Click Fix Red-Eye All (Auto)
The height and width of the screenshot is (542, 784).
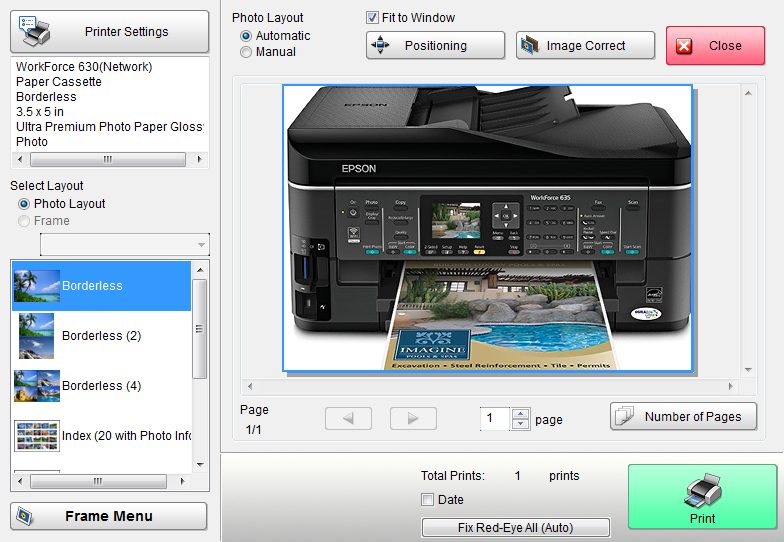[516, 528]
